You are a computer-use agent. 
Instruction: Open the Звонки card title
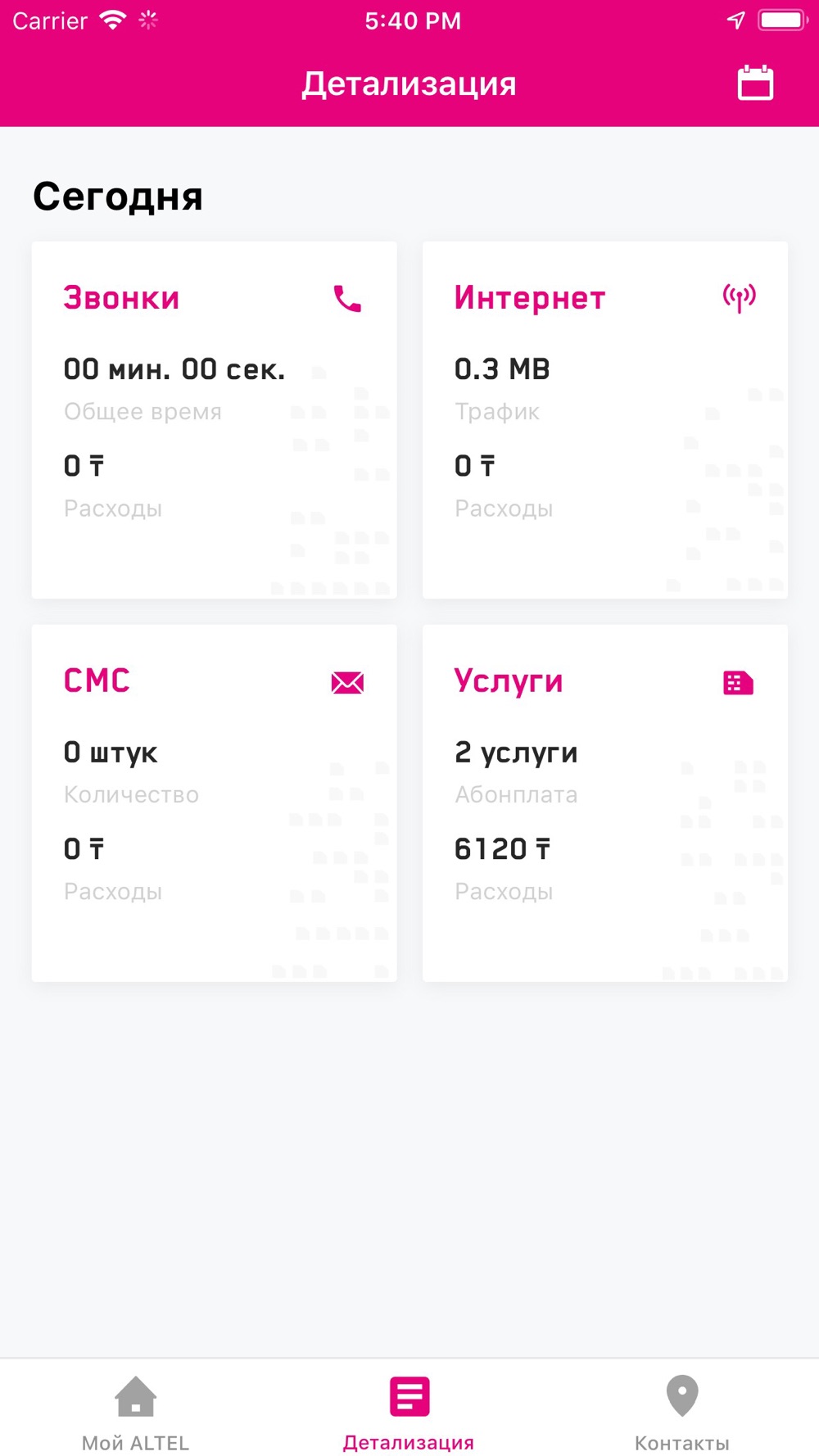pyautogui.click(x=121, y=298)
